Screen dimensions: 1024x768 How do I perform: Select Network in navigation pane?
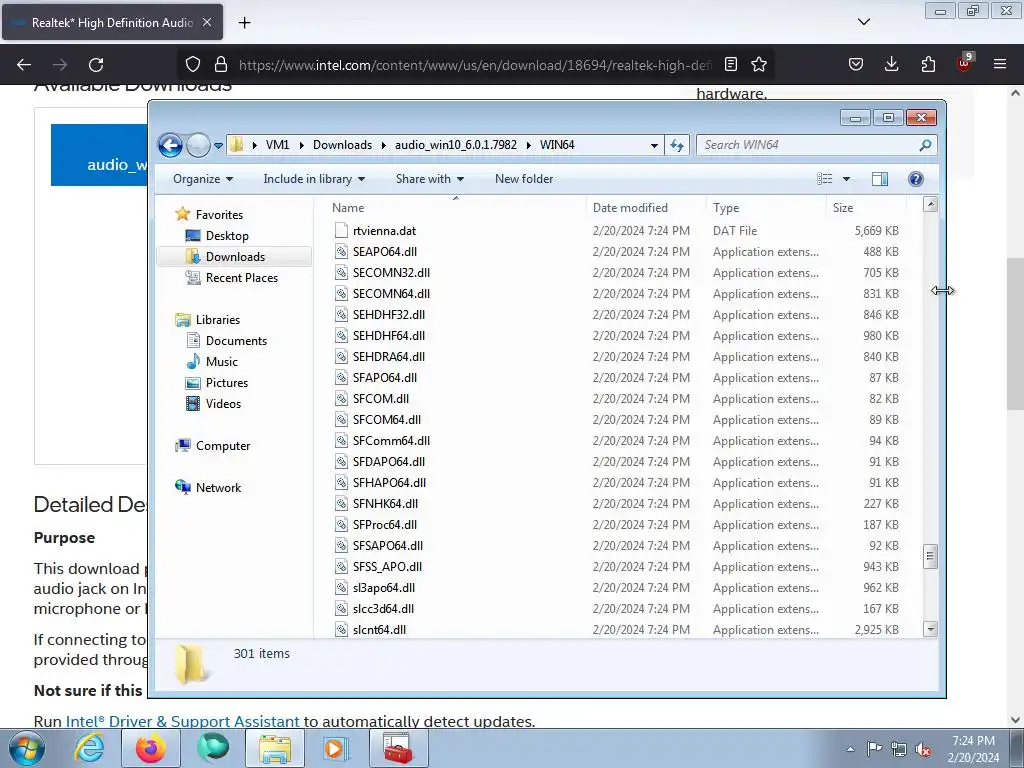click(218, 488)
